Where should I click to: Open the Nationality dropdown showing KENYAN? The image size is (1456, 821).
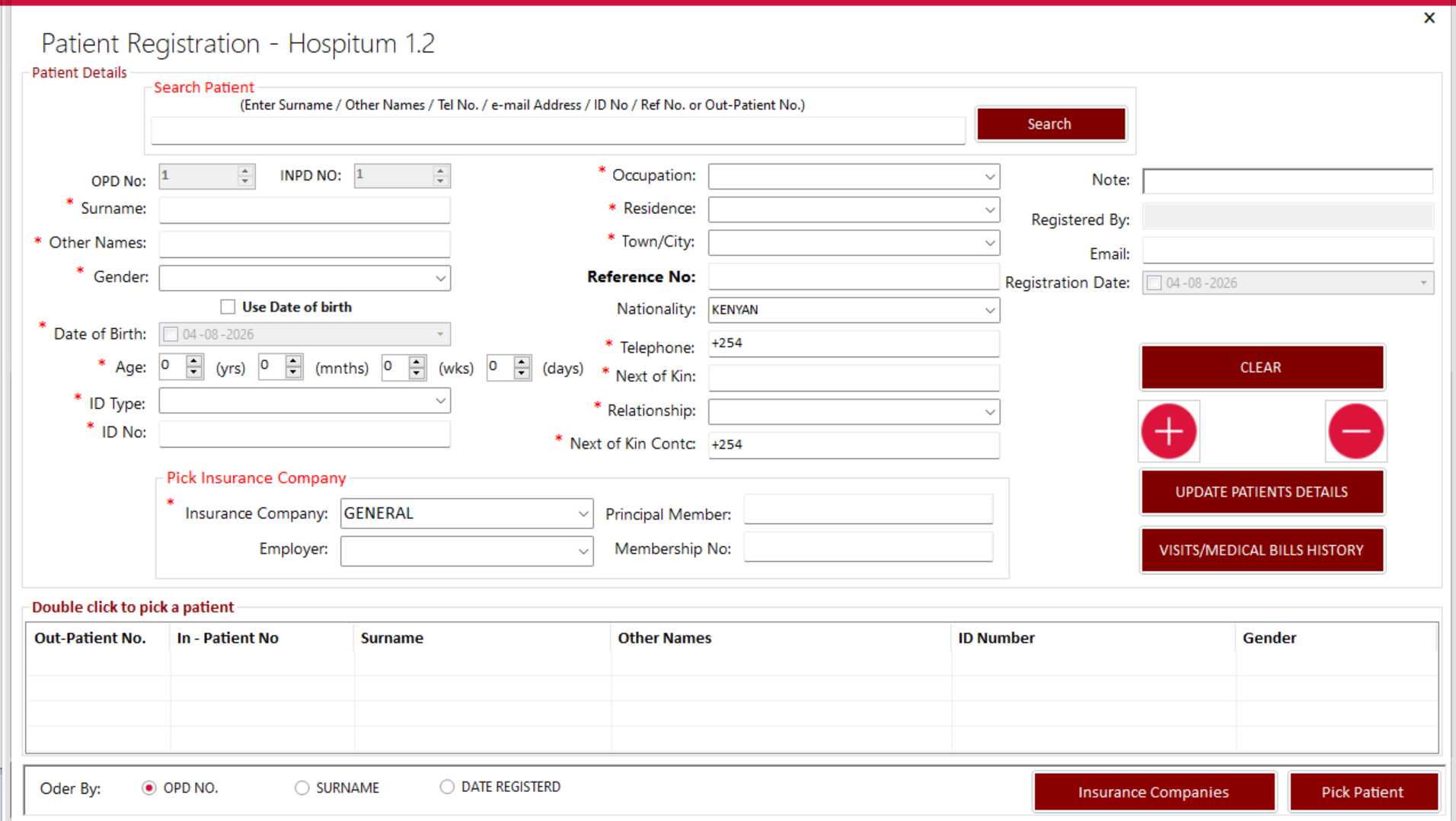click(x=989, y=310)
